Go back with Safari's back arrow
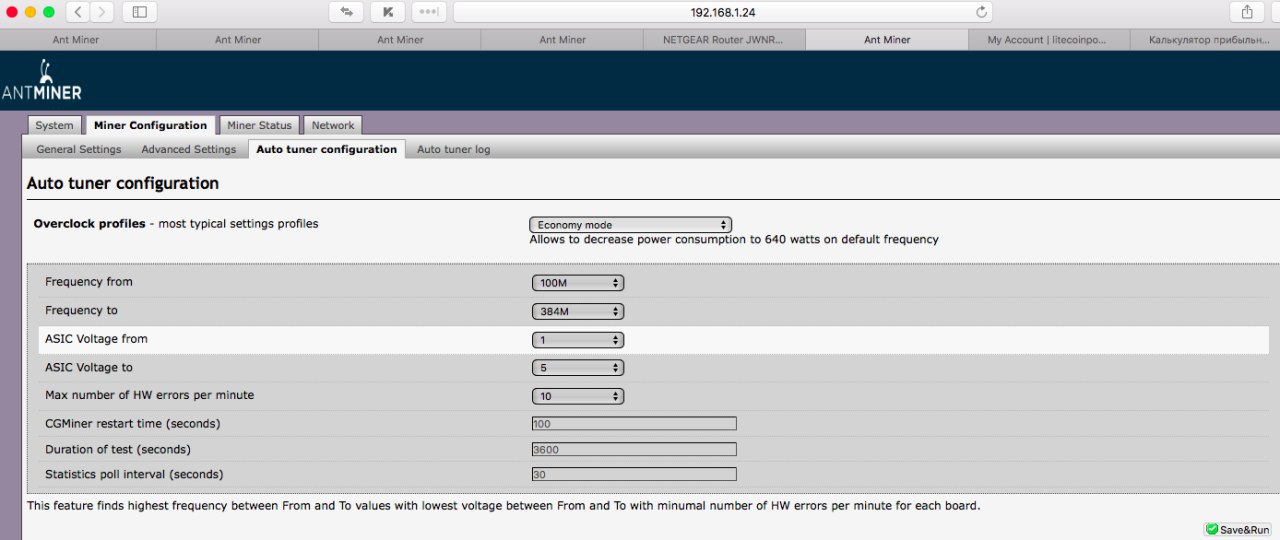This screenshot has height=540, width=1280. pyautogui.click(x=78, y=12)
